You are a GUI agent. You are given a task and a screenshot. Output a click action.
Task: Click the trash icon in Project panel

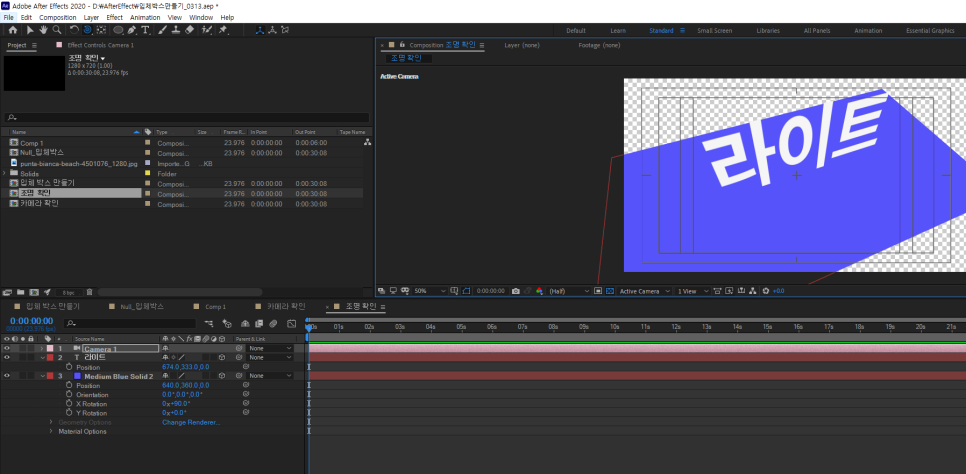89,292
